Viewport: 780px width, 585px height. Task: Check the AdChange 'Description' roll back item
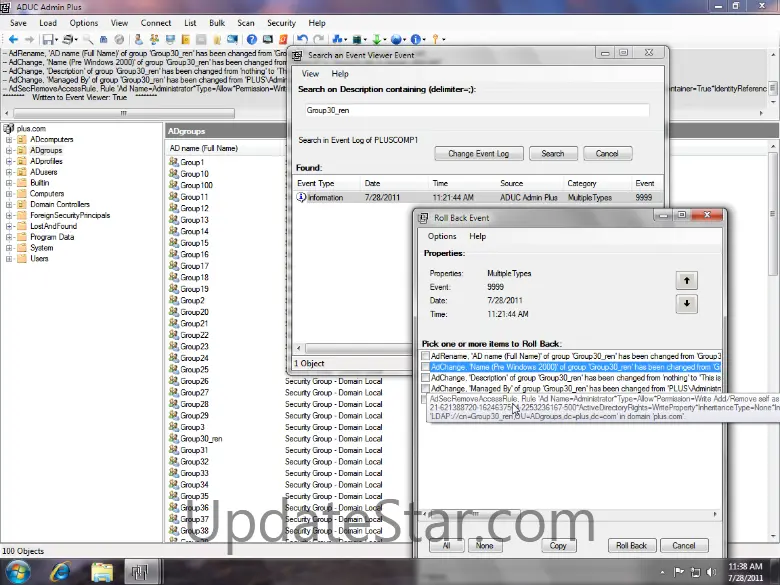tap(425, 378)
